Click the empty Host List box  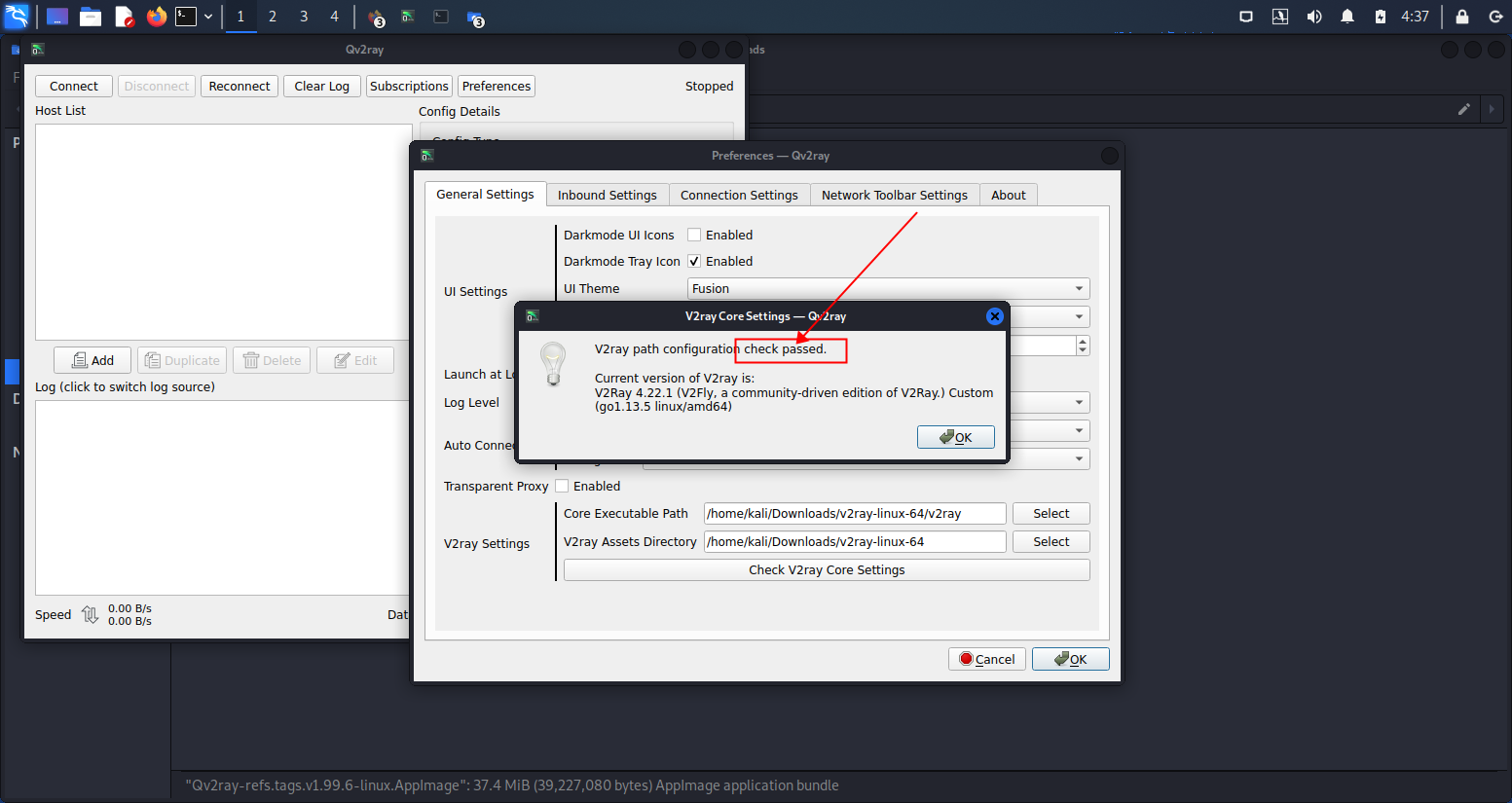coord(223,232)
